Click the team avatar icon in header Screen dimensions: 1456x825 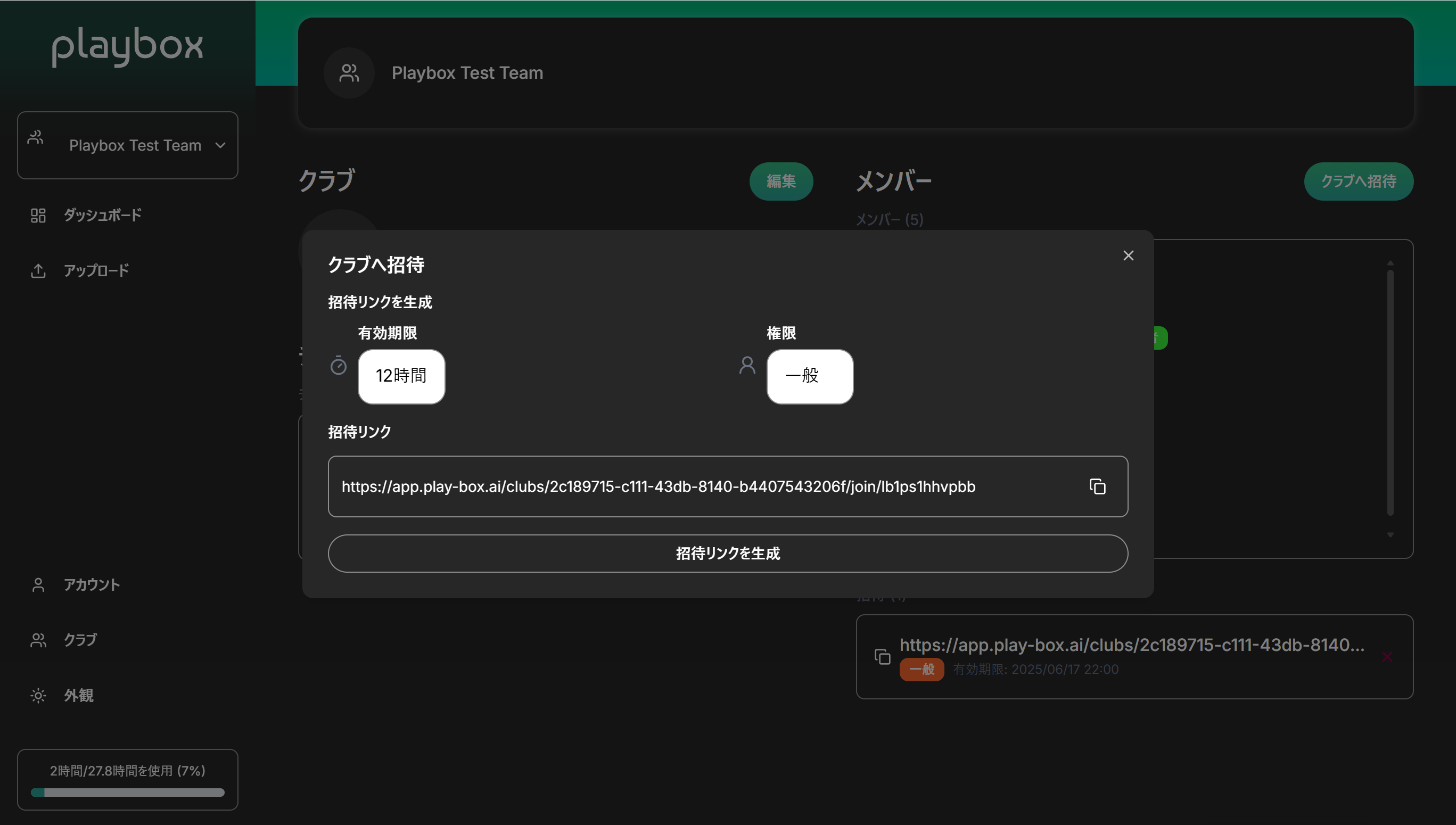(x=349, y=73)
